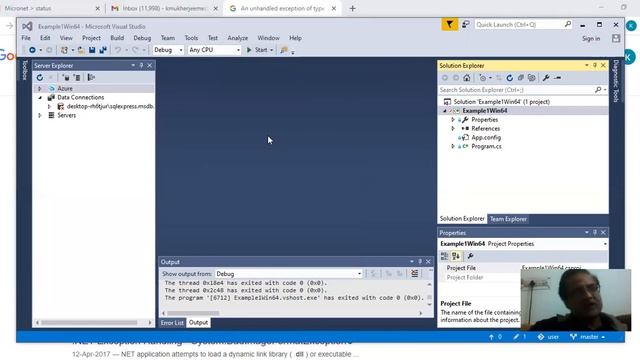Screen dimensions: 640x360
Task: Click the notifications filter flag icon
Action: coord(449,24)
